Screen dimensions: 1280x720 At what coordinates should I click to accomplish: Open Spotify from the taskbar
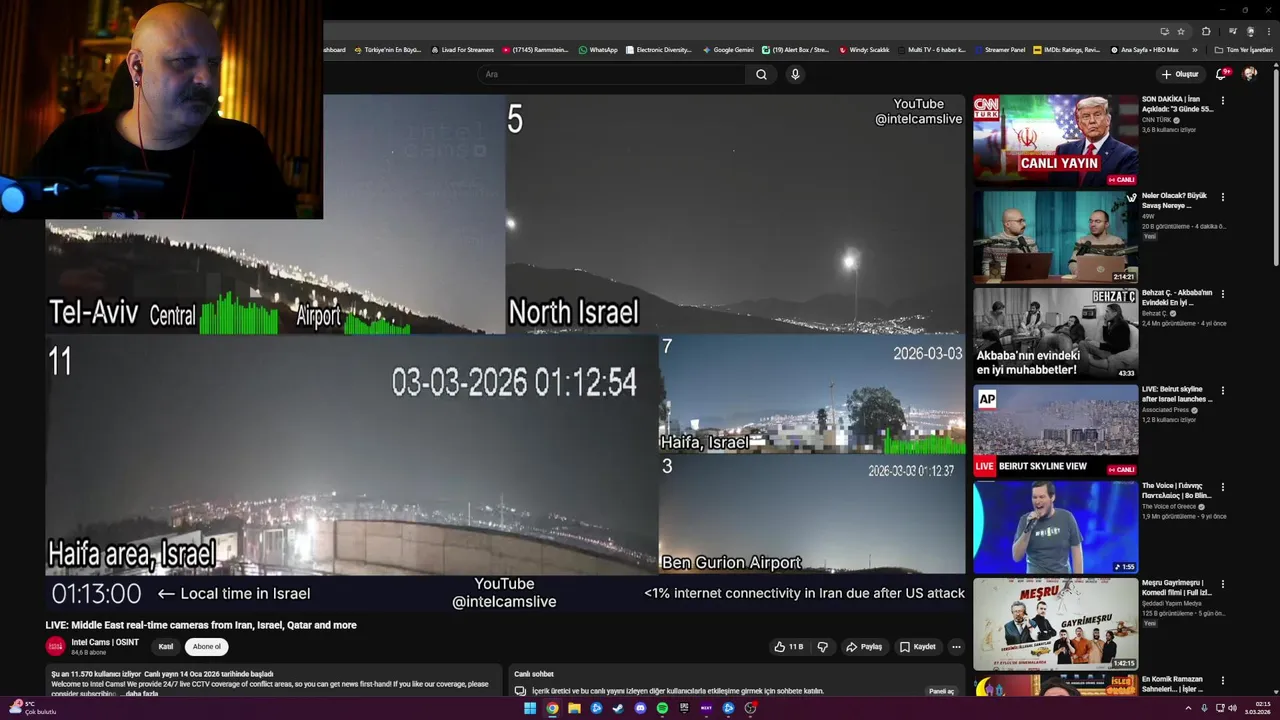click(662, 708)
